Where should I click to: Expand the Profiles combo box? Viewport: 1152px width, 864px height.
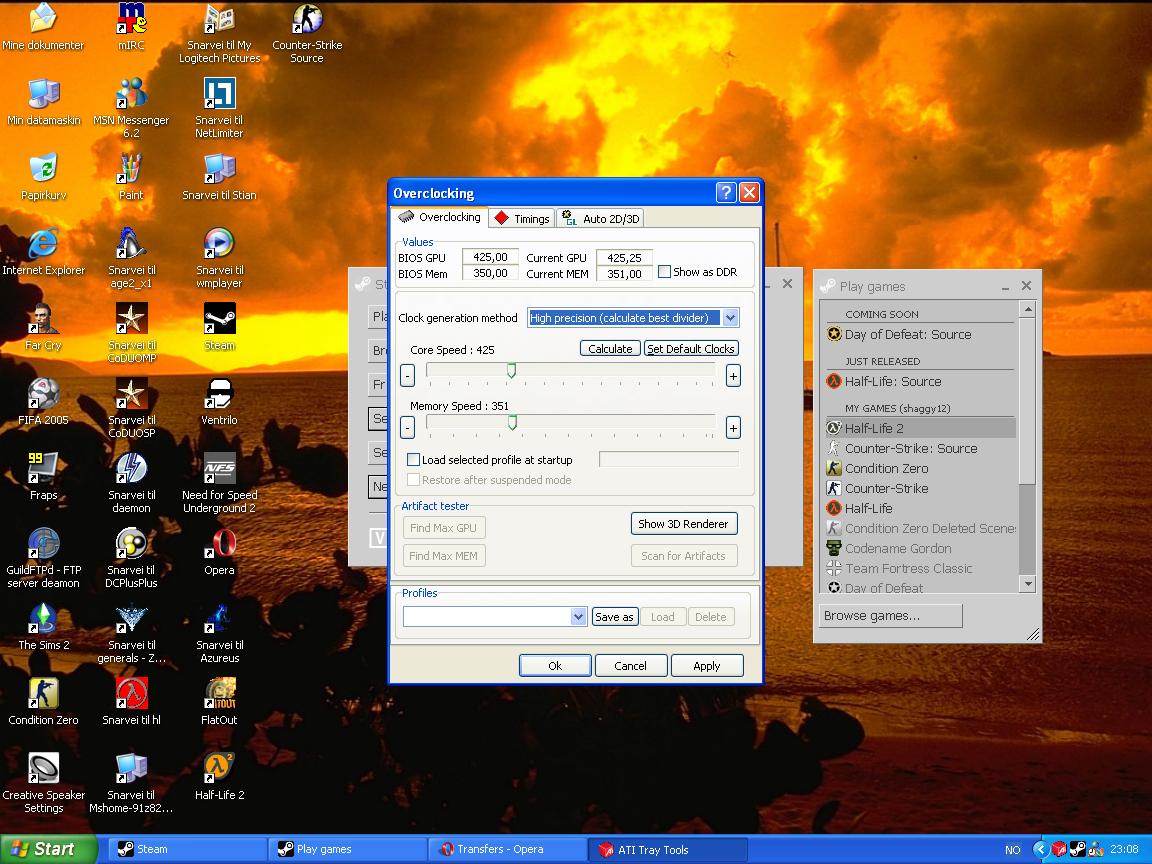click(578, 616)
